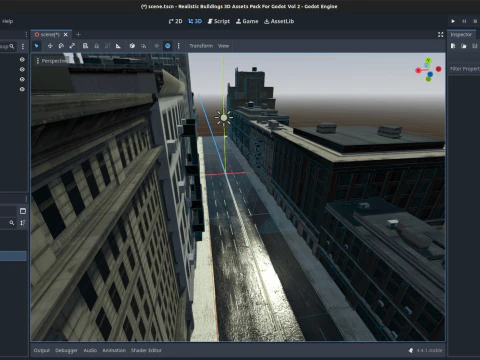Close the scene(*) tab
This screenshot has height=360, width=480.
tap(66, 34)
